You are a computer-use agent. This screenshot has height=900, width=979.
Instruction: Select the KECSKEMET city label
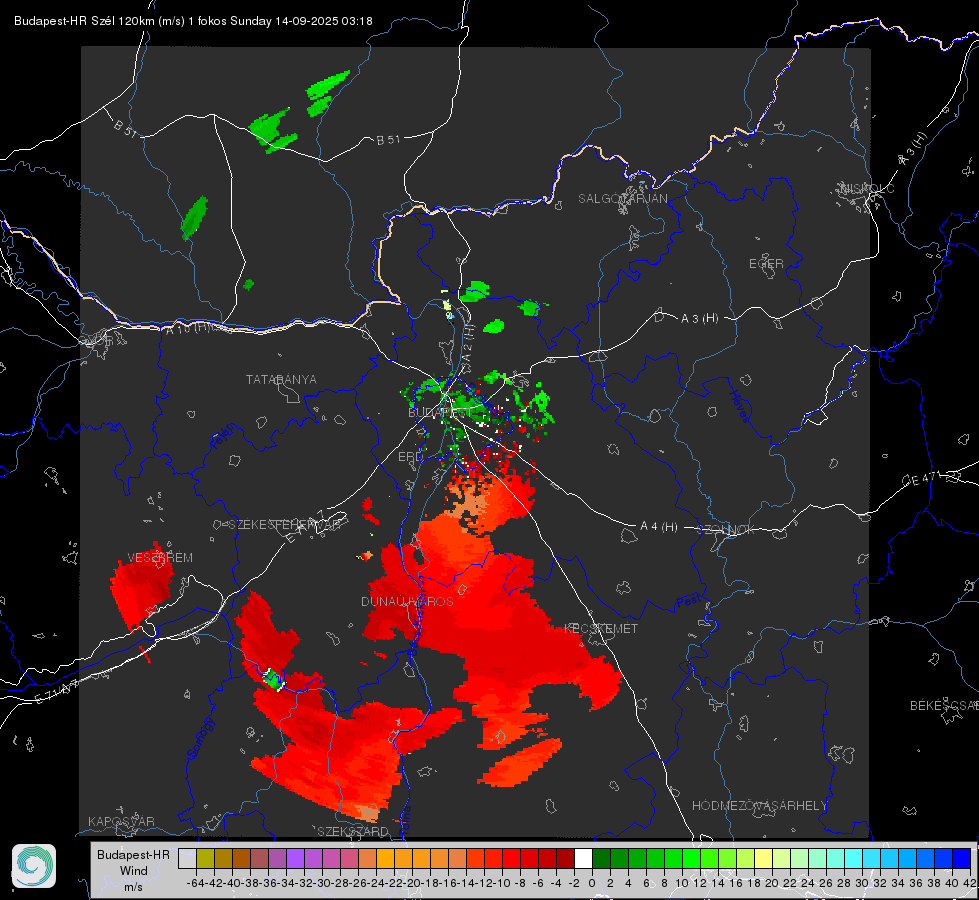click(601, 629)
